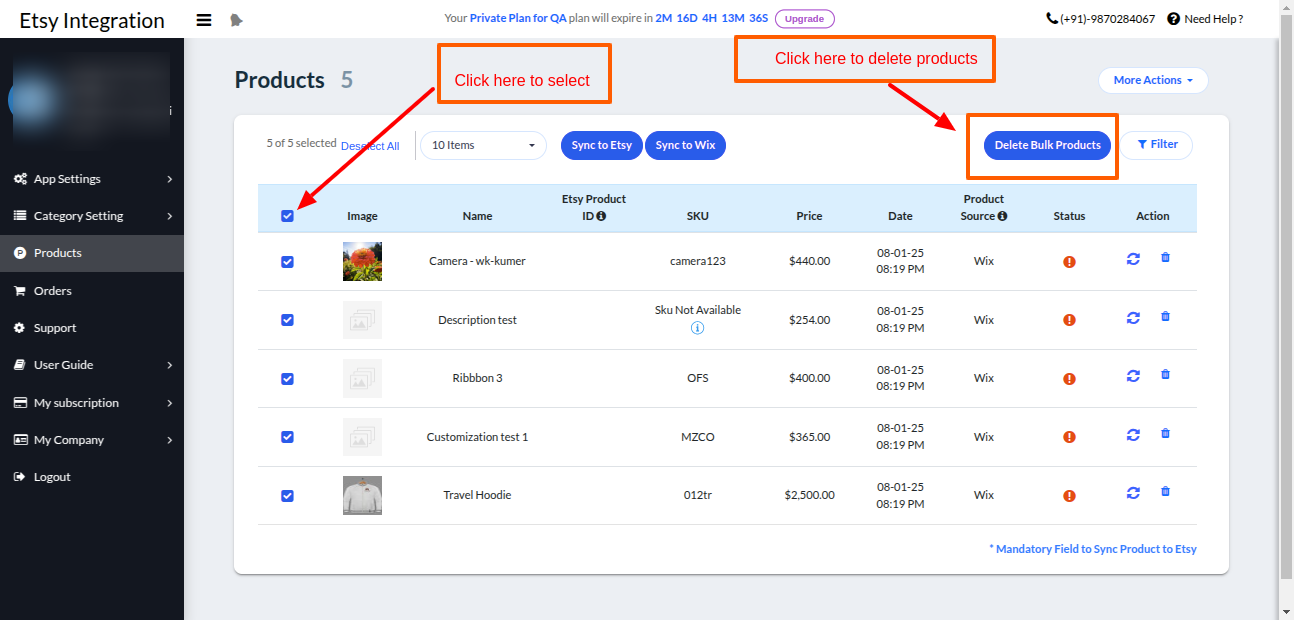Delete the Description test product
This screenshot has width=1294, height=620.
1165,317
